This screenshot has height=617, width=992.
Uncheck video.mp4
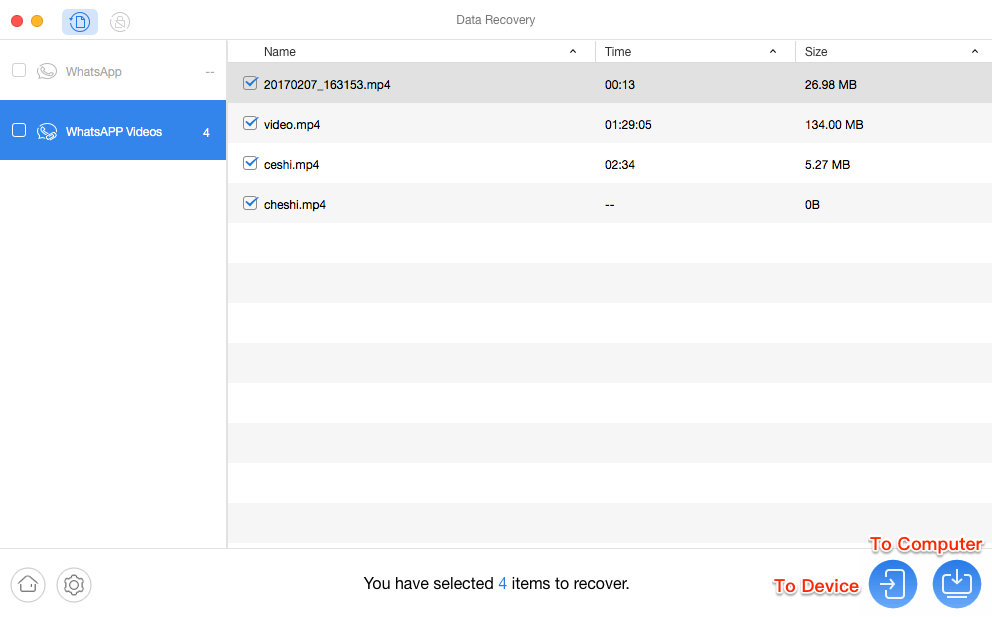pyautogui.click(x=251, y=123)
